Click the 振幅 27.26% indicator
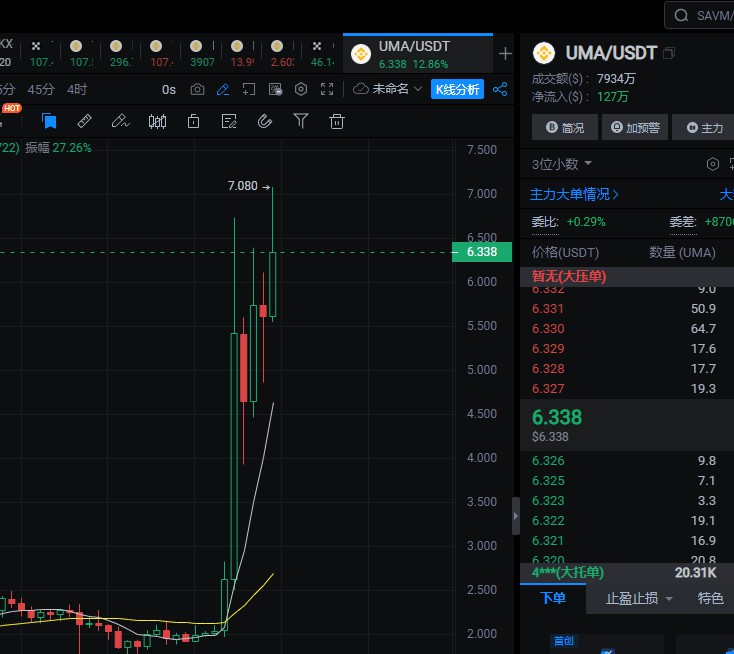Viewport: 734px width, 654px height. (x=58, y=148)
